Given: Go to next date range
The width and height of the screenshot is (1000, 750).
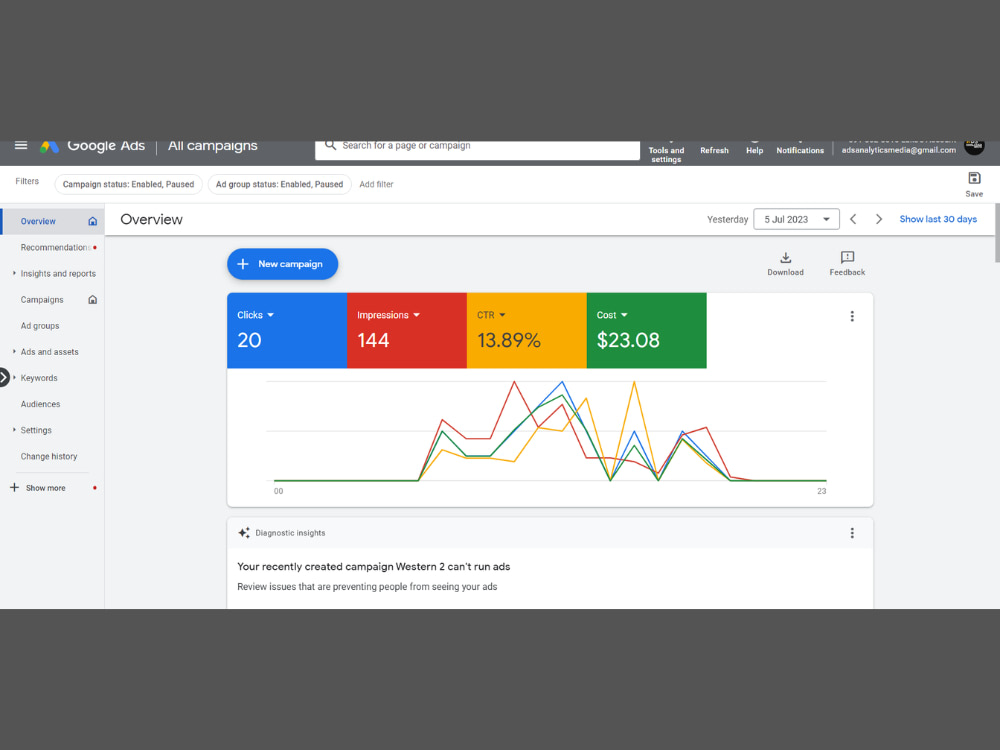Looking at the screenshot, I should [879, 219].
